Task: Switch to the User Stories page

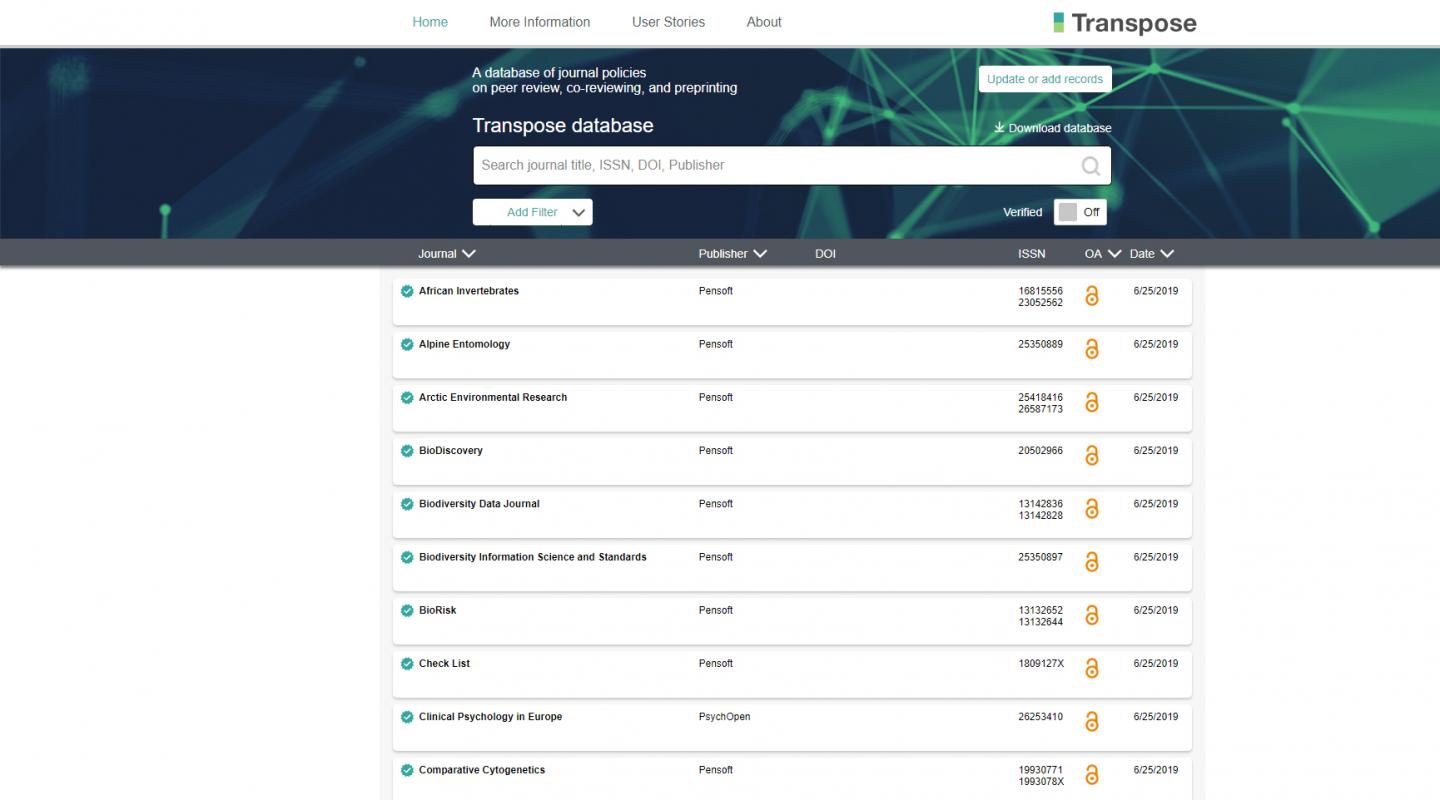Action: pos(668,21)
